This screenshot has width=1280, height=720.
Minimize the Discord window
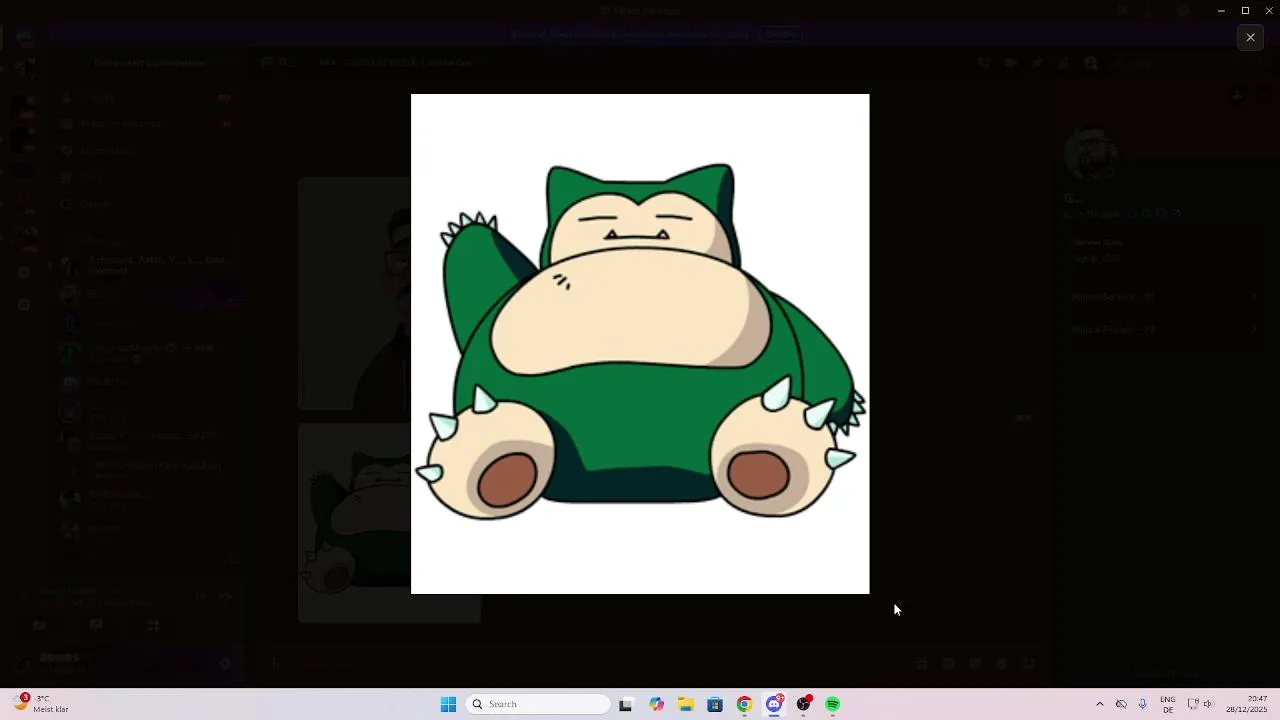pos(1221,10)
